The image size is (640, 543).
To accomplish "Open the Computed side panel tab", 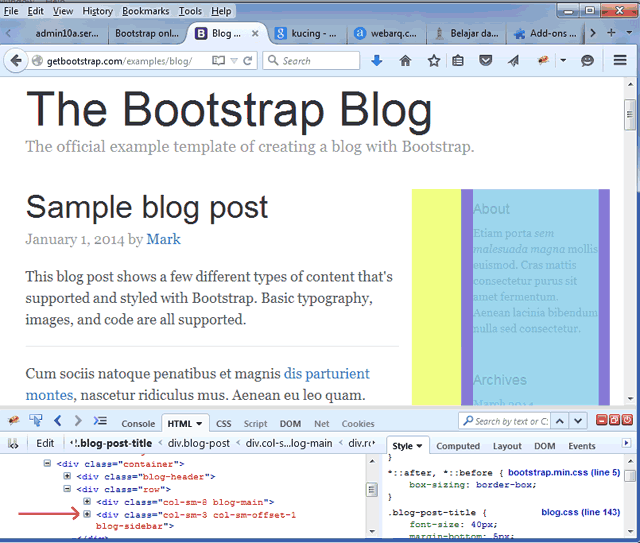I will [x=458, y=446].
